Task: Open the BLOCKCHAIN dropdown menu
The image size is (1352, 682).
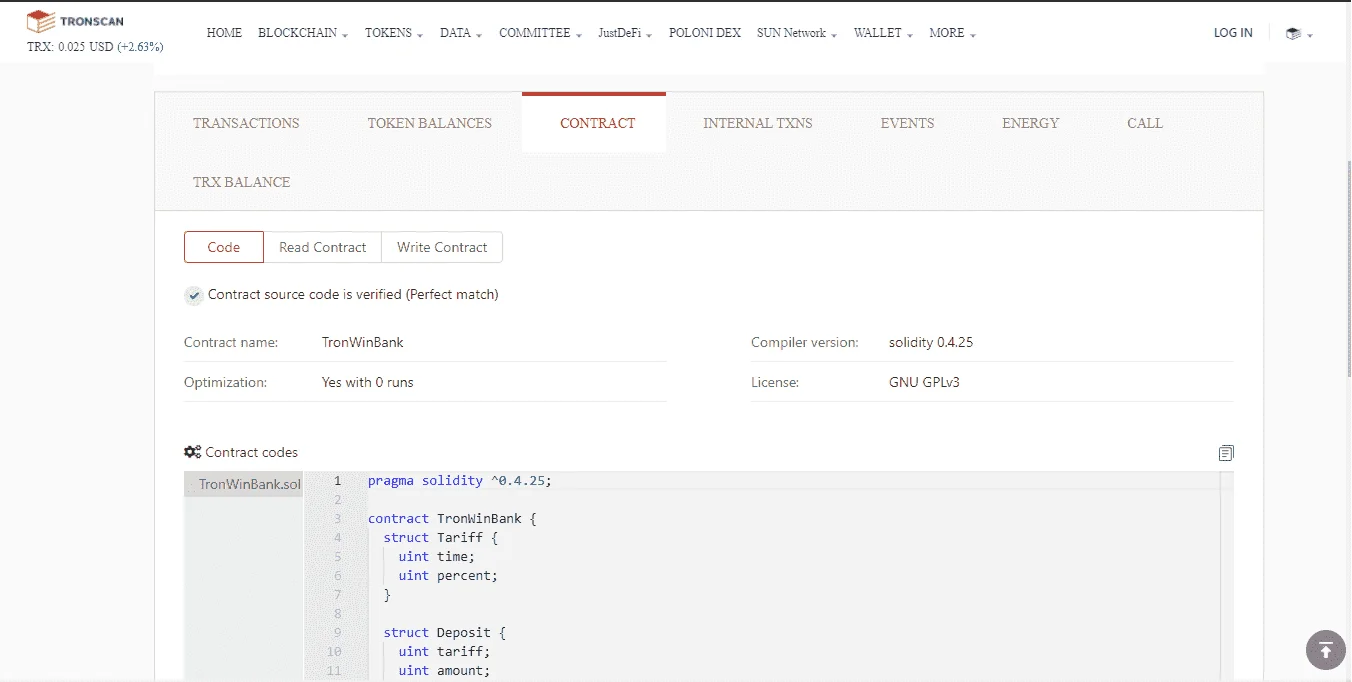Action: (x=303, y=33)
